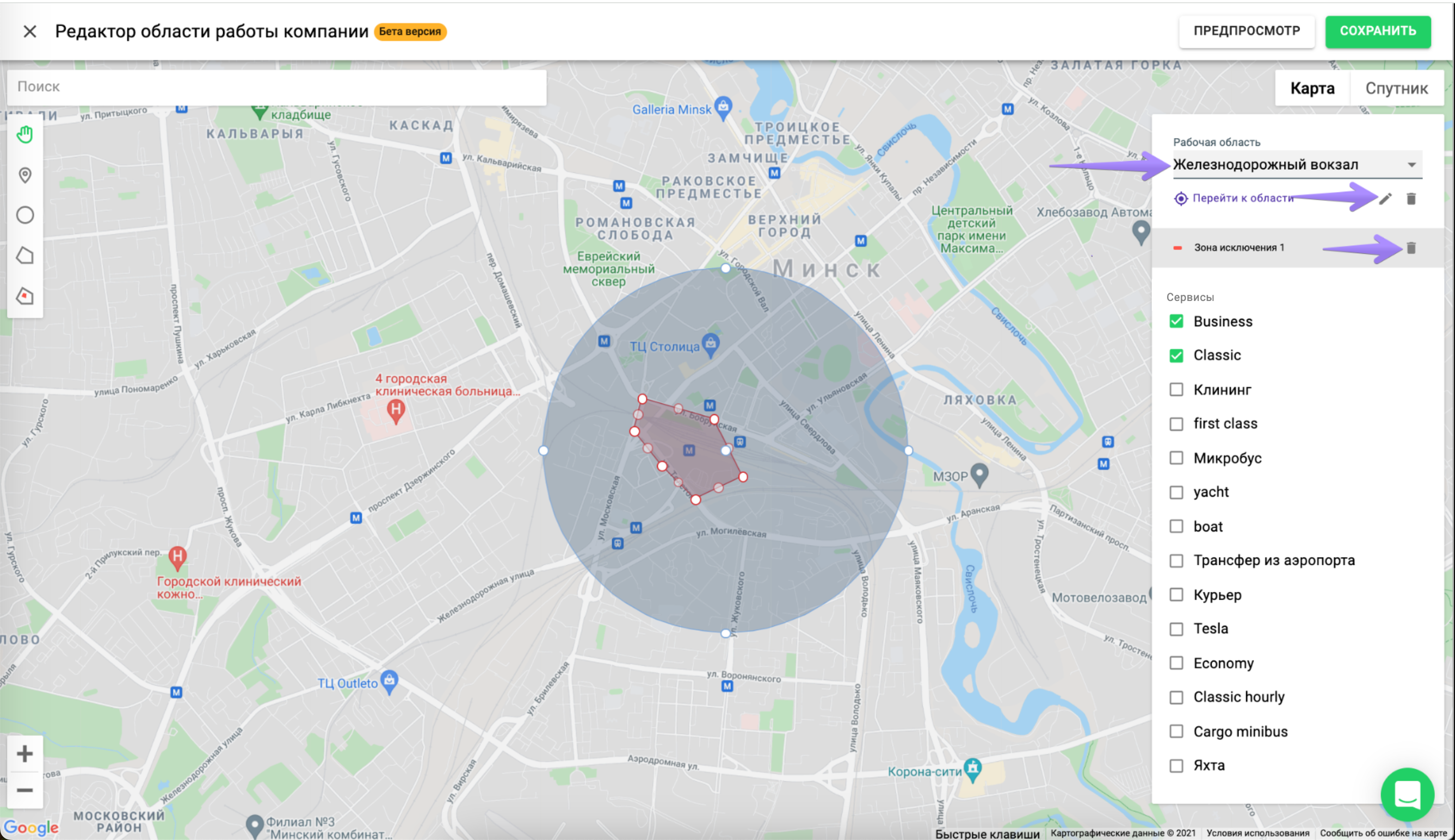1455x840 pixels.
Task: Open the green chat support bubble
Action: [x=1407, y=795]
